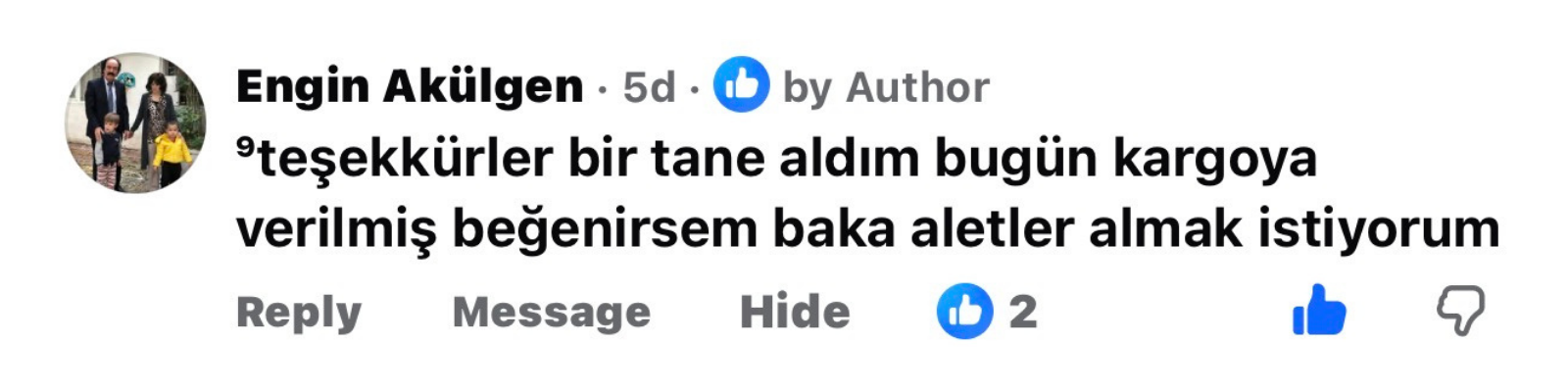Open the reactions list via the blue like icon
The width and height of the screenshot is (1568, 392).
click(x=964, y=311)
